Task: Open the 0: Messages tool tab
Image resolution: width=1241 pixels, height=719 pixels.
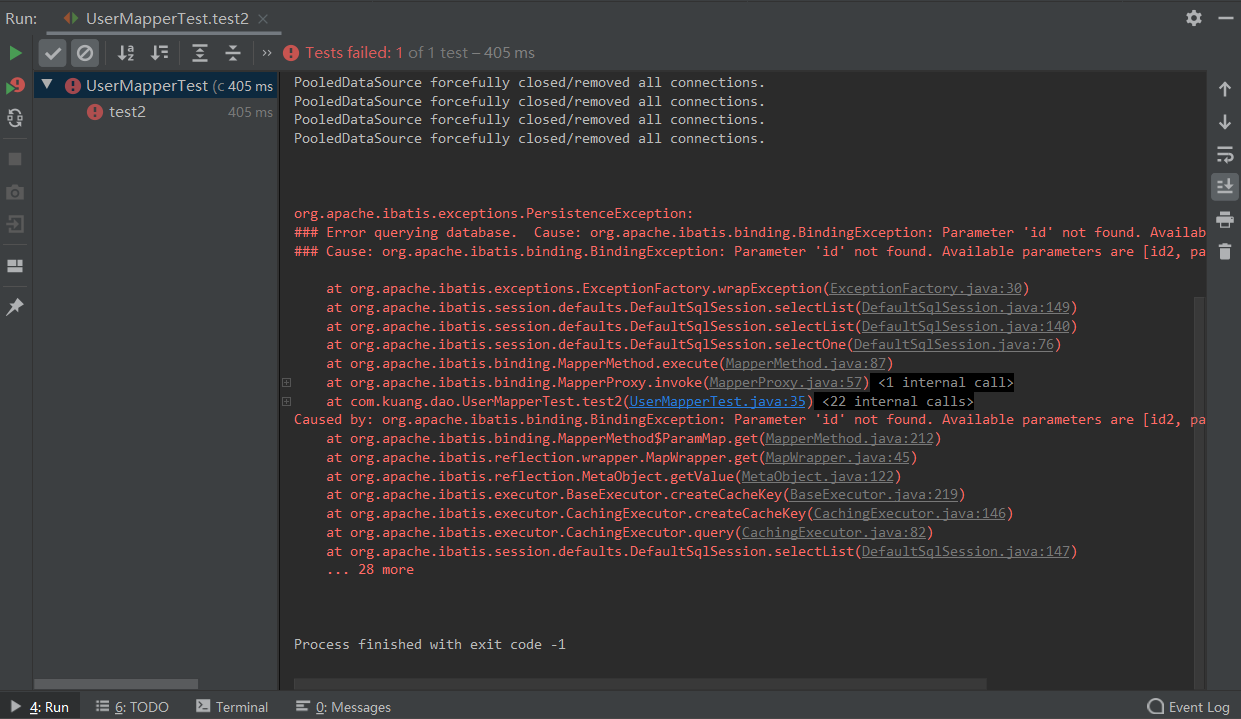Action: [x=343, y=707]
